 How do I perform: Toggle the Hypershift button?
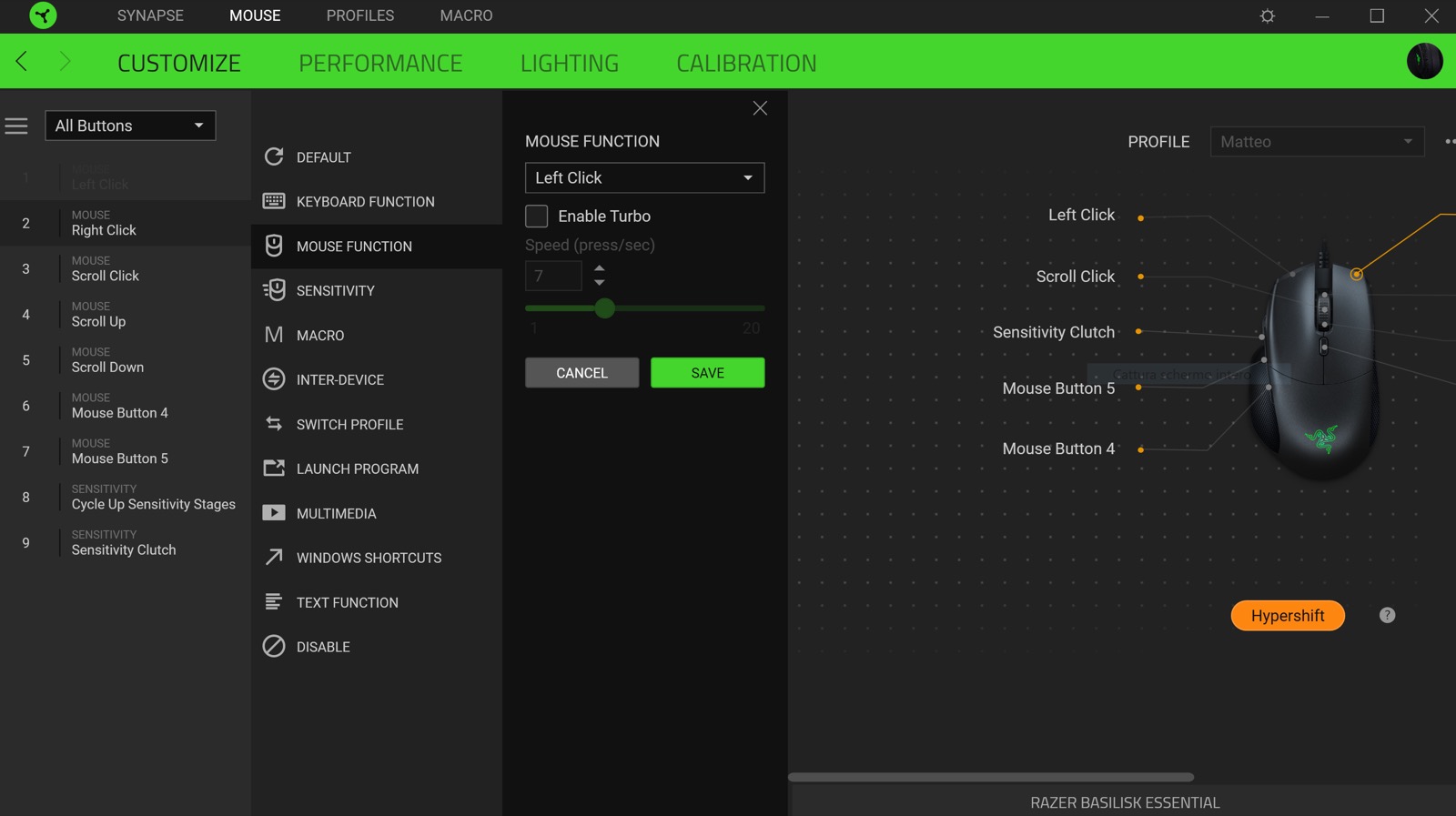1288,616
